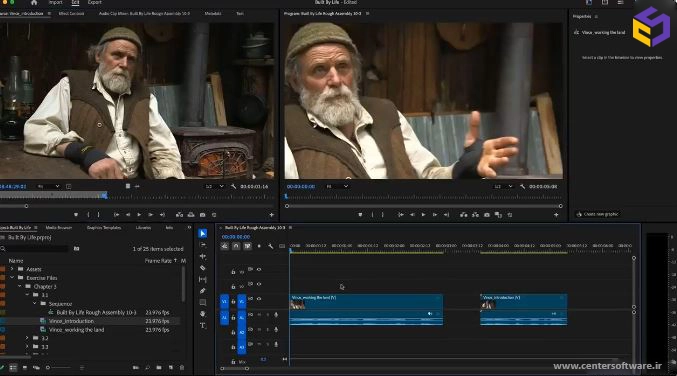Step forward one frame in Program monitor
The image size is (677, 376).
click(x=435, y=215)
